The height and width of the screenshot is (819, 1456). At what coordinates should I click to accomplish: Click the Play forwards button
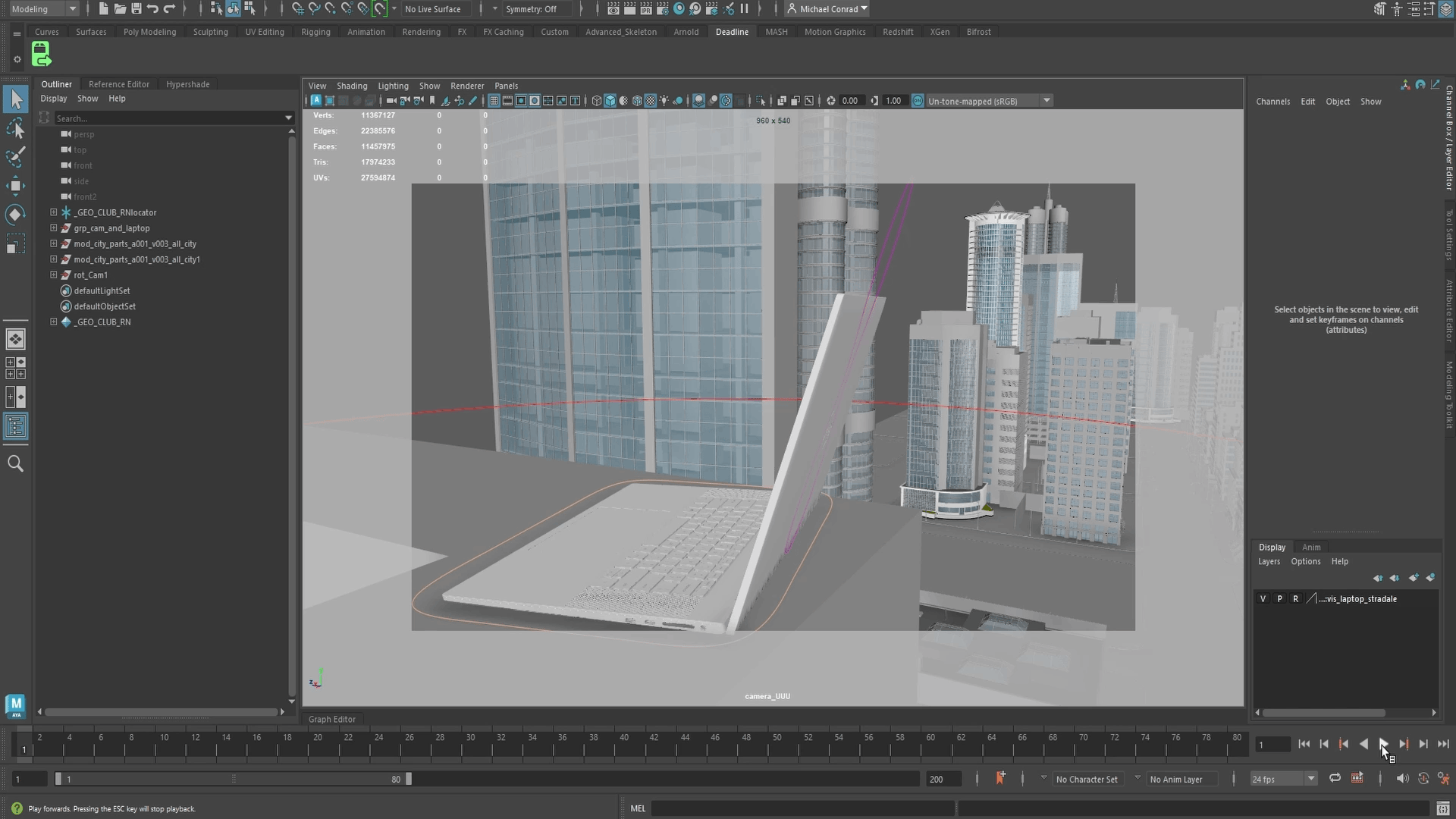pos(1383,744)
